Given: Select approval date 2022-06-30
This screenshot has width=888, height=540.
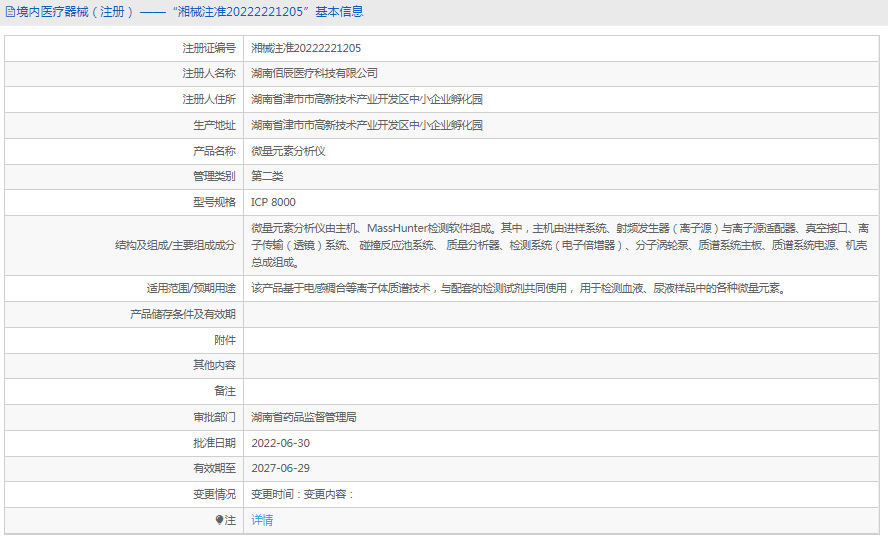Looking at the screenshot, I should tap(281, 443).
